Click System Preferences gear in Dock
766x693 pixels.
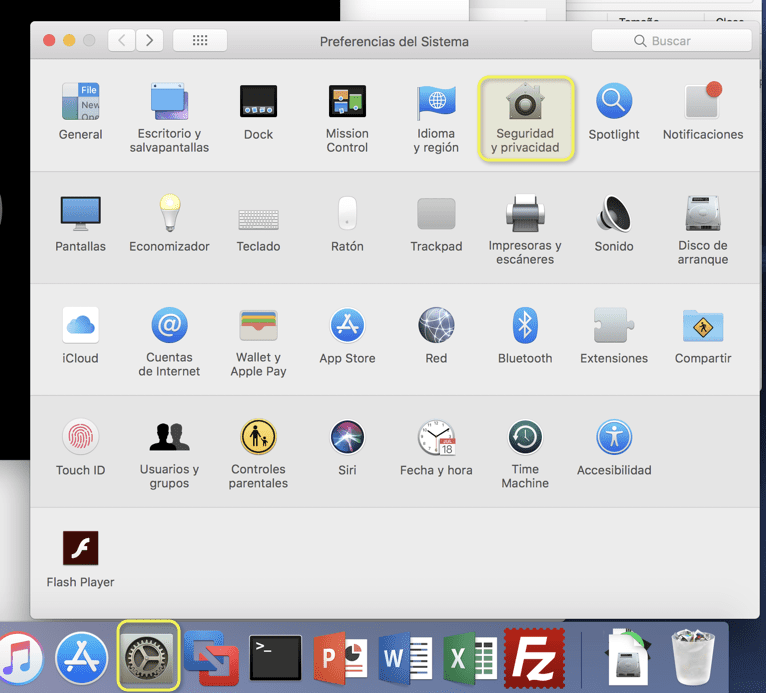pyautogui.click(x=148, y=656)
